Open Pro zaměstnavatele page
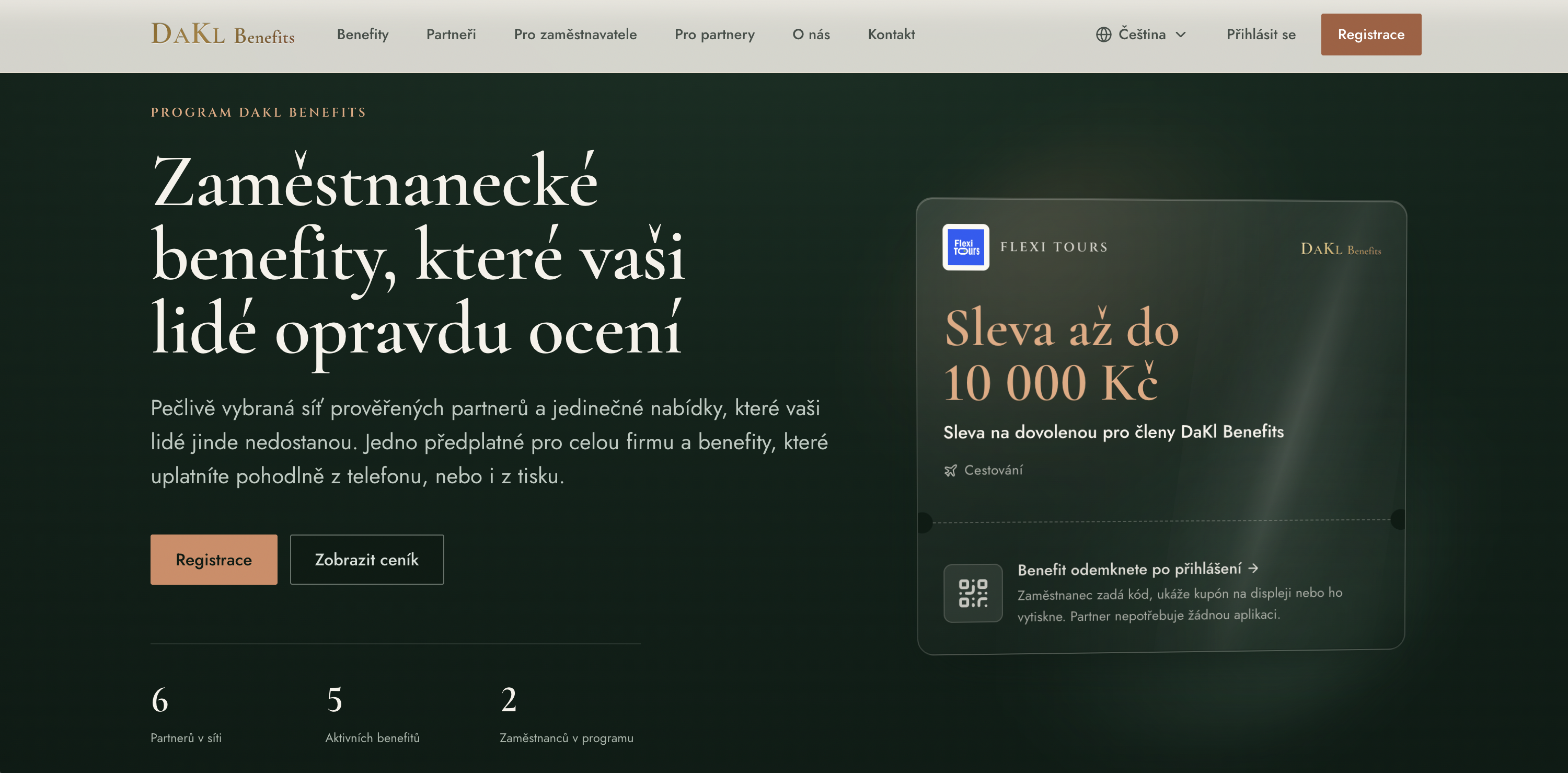This screenshot has height=773, width=1568. coord(575,35)
